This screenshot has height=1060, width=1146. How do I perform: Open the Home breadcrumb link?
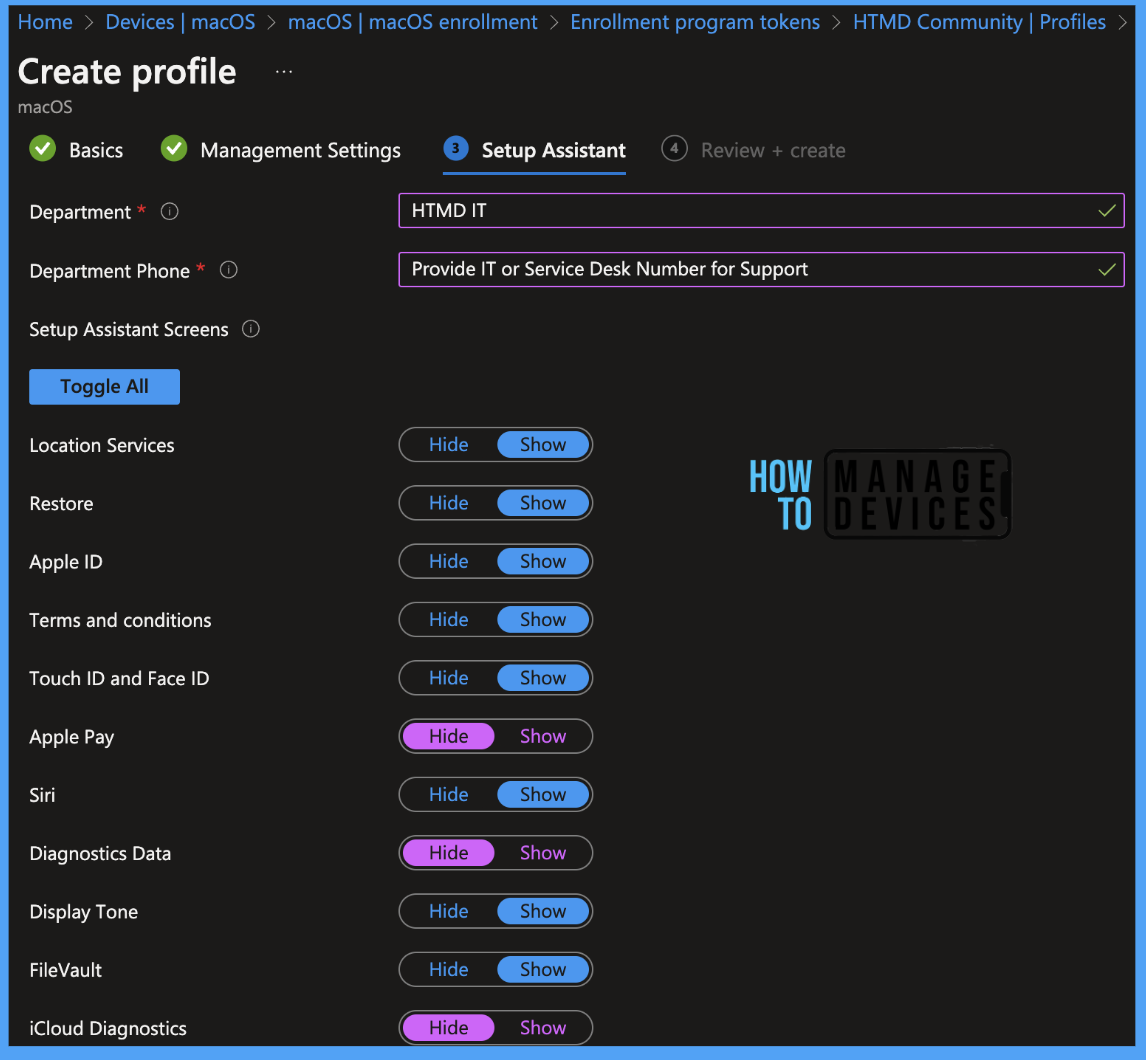click(x=45, y=22)
